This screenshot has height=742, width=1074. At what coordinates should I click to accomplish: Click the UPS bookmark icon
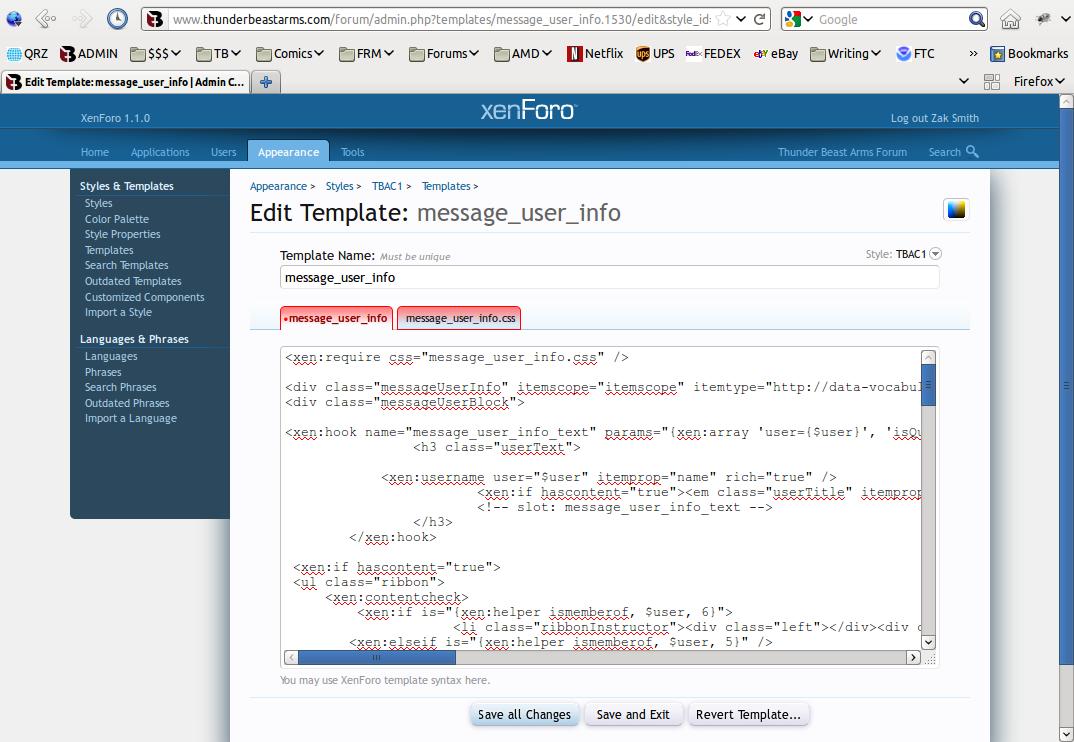click(x=642, y=54)
